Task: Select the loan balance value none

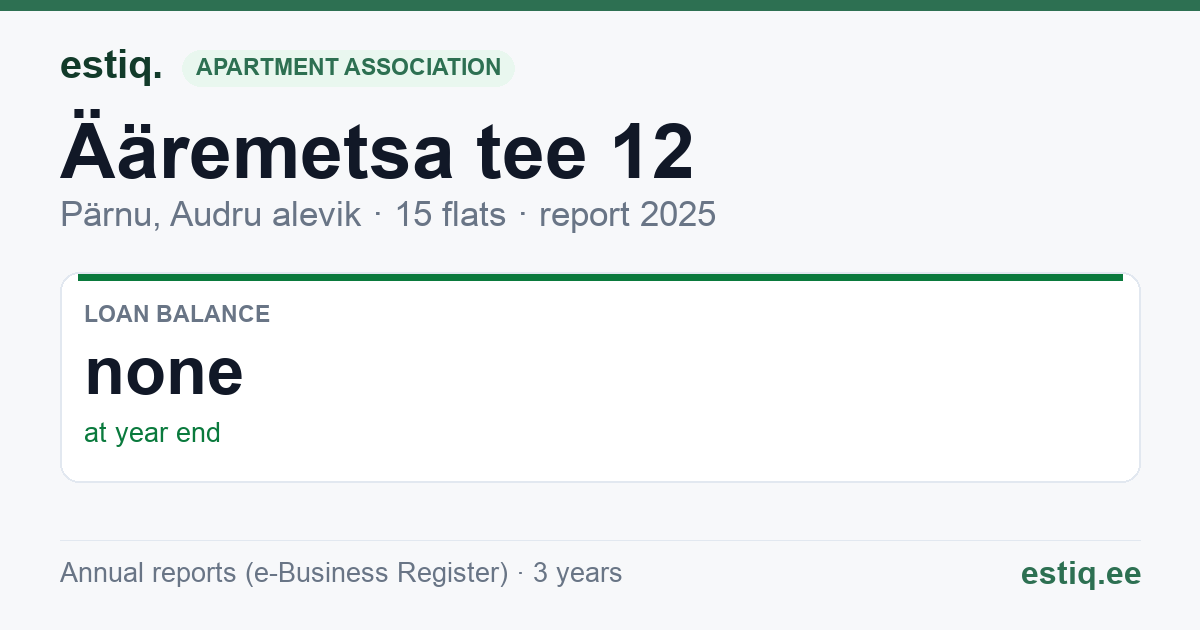Action: [x=164, y=371]
